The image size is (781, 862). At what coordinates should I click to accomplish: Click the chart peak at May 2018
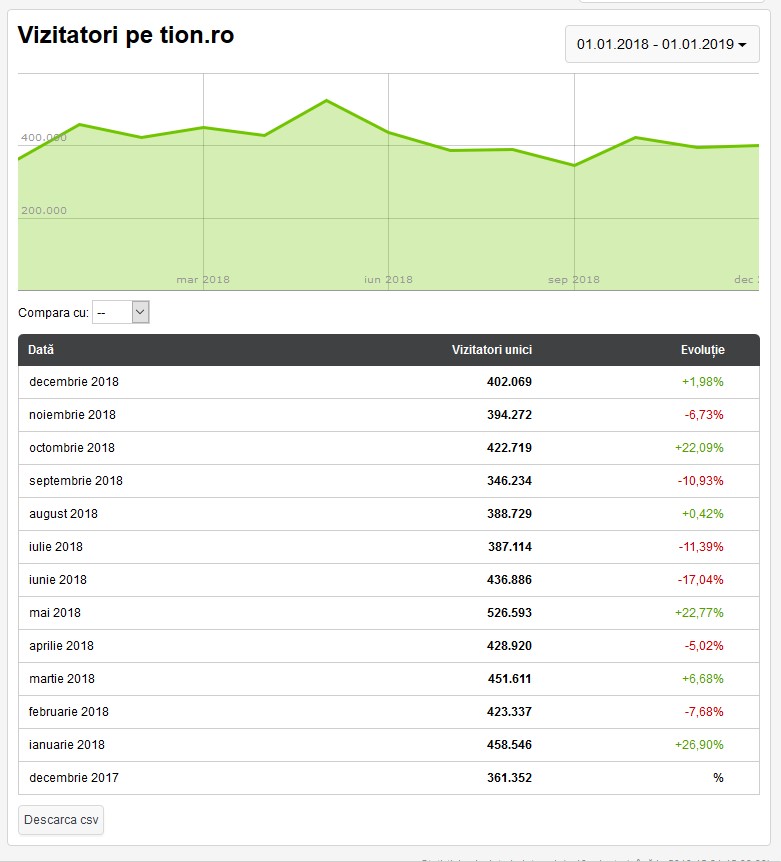click(326, 101)
